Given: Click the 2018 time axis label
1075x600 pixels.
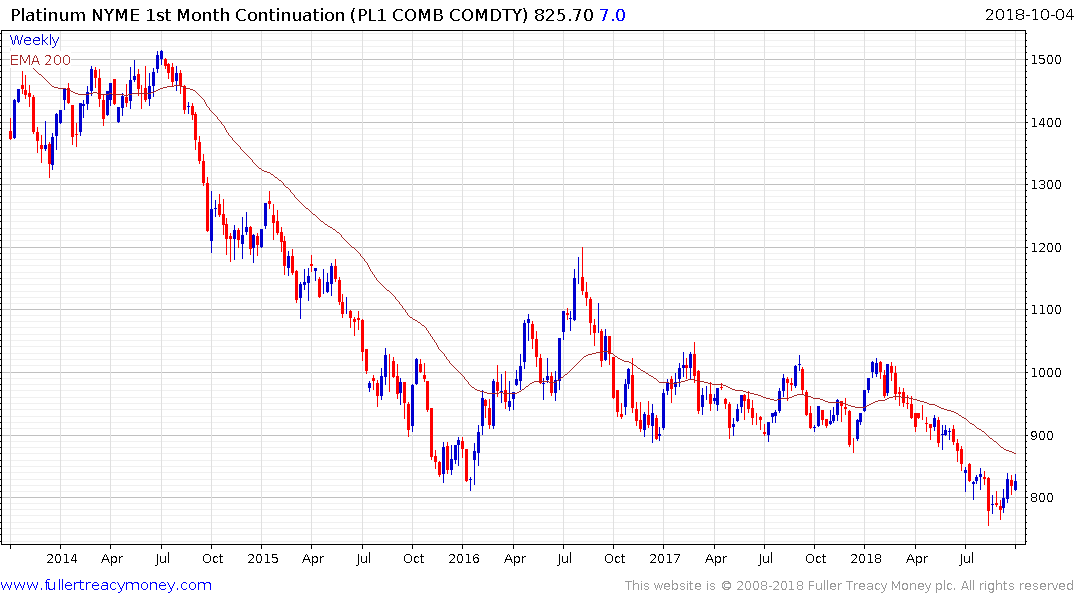Looking at the screenshot, I should click(866, 558).
